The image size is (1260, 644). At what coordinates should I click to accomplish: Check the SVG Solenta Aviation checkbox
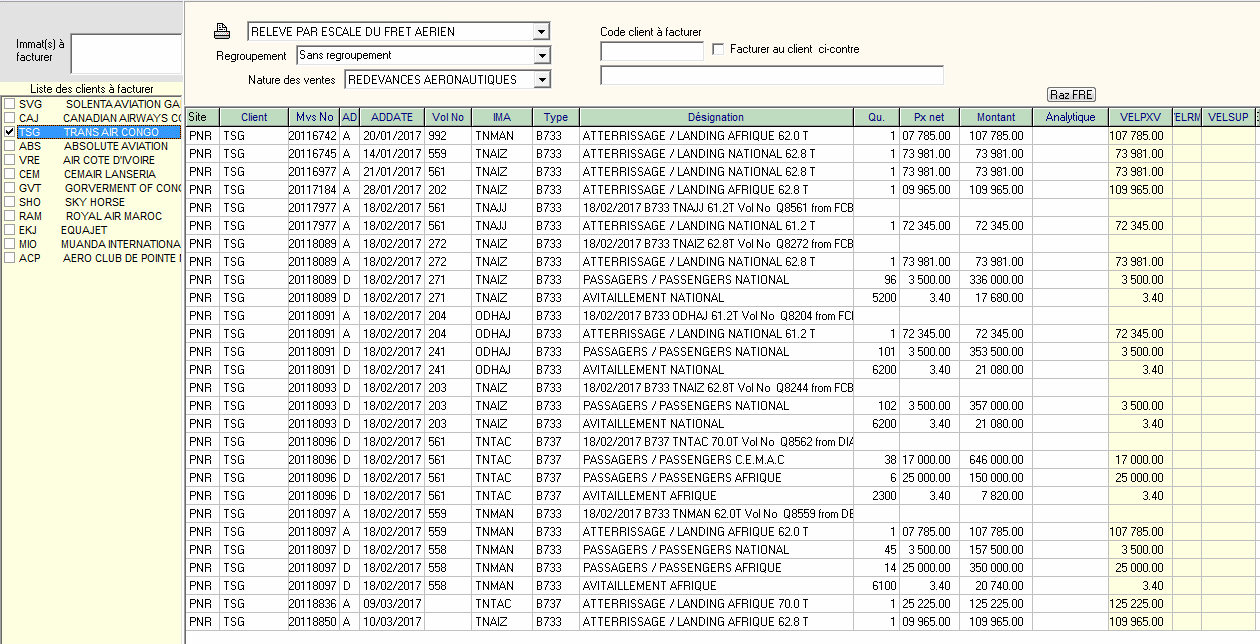point(9,104)
